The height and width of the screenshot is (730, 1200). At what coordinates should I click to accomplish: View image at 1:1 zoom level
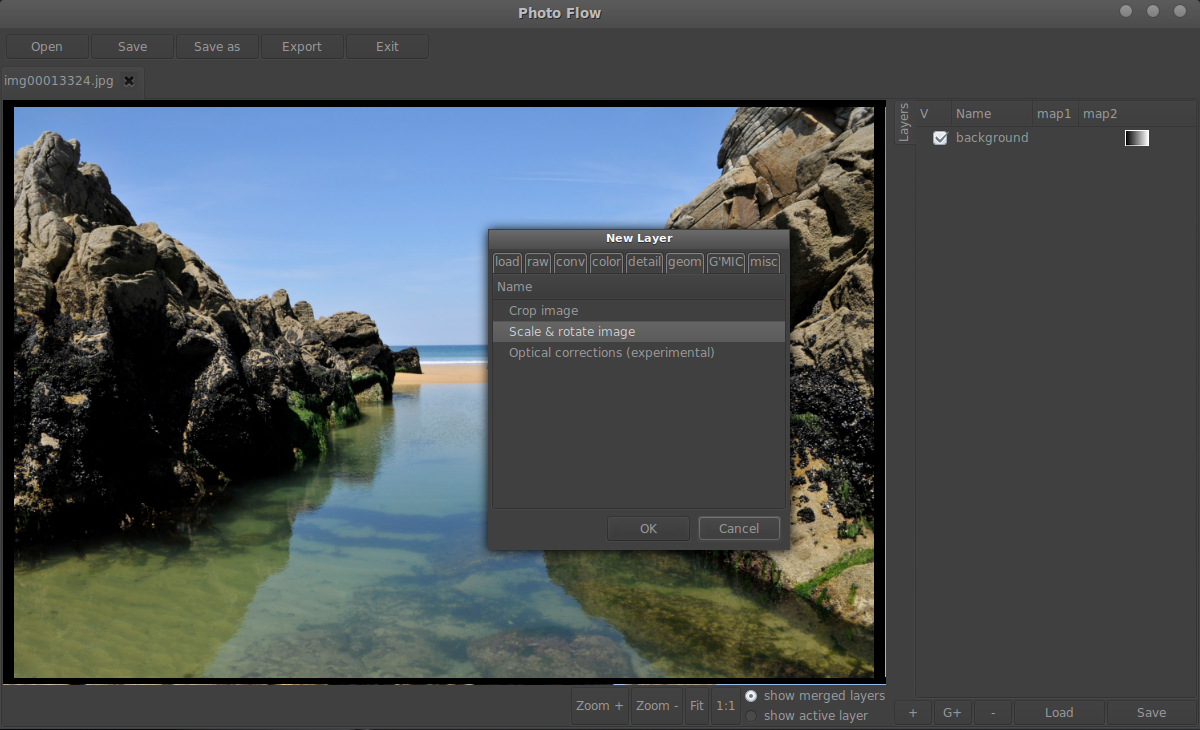pyautogui.click(x=725, y=705)
